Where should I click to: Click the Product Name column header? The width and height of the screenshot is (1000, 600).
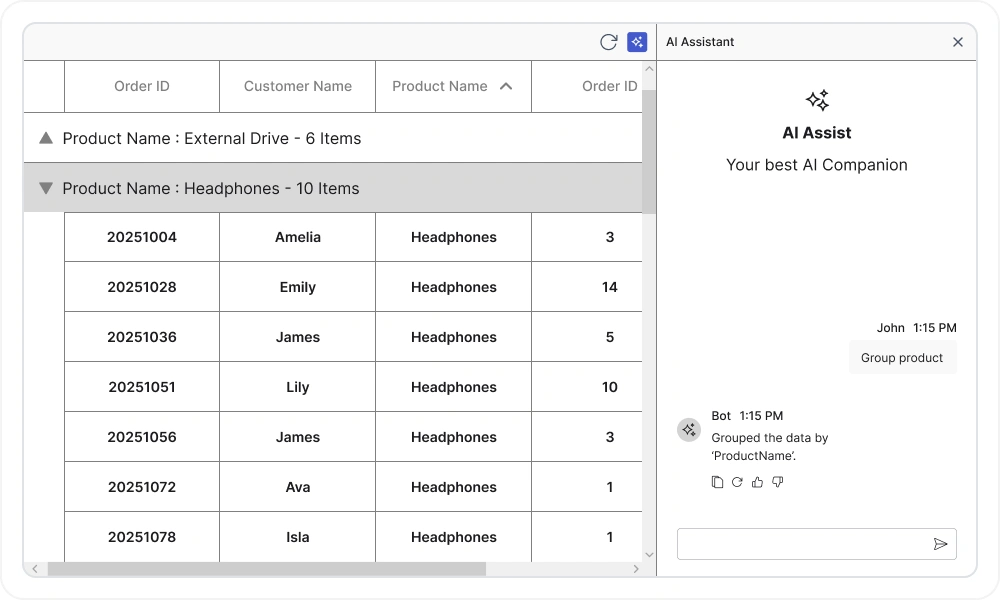click(453, 86)
